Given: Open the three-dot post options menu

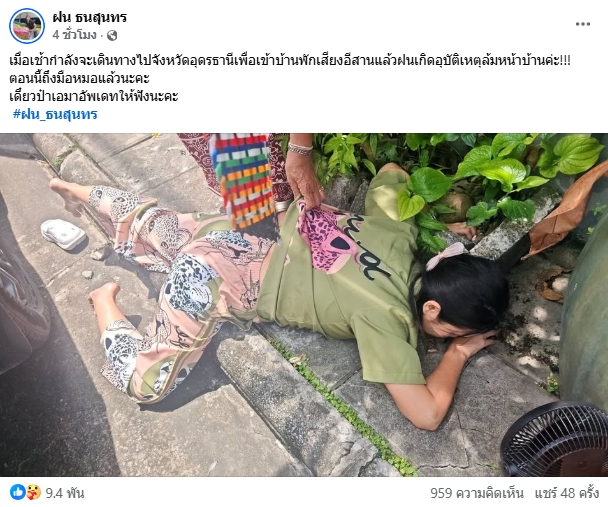Looking at the screenshot, I should pos(582,24).
